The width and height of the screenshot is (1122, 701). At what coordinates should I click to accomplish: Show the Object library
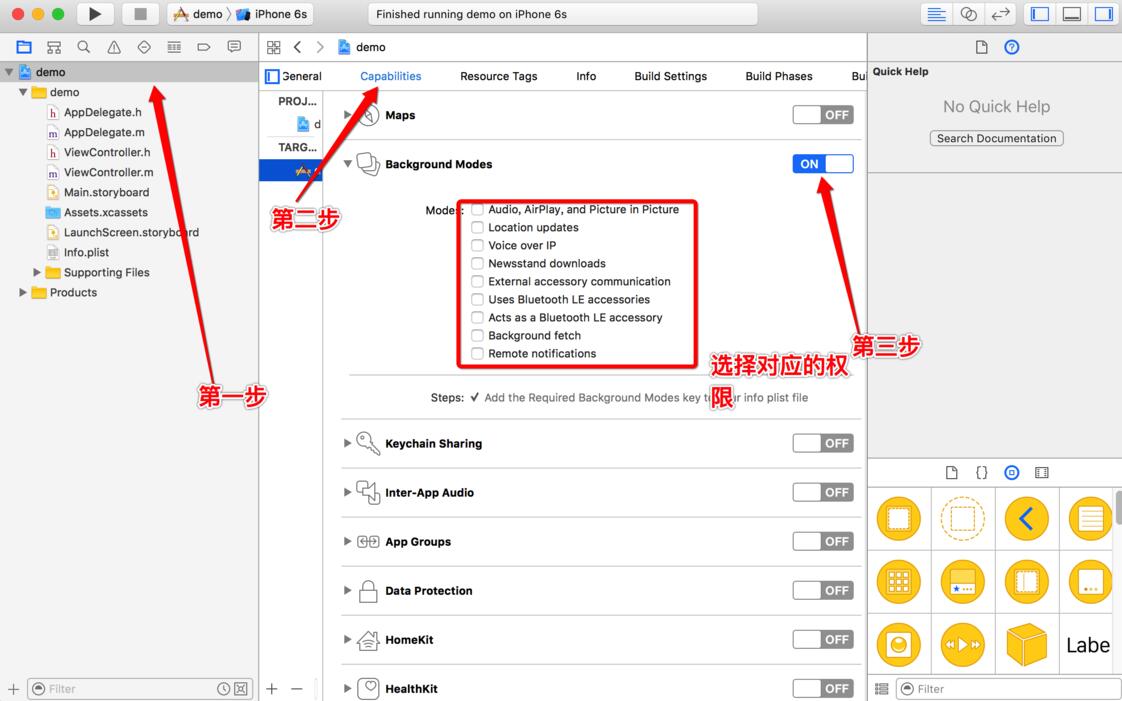point(1012,472)
